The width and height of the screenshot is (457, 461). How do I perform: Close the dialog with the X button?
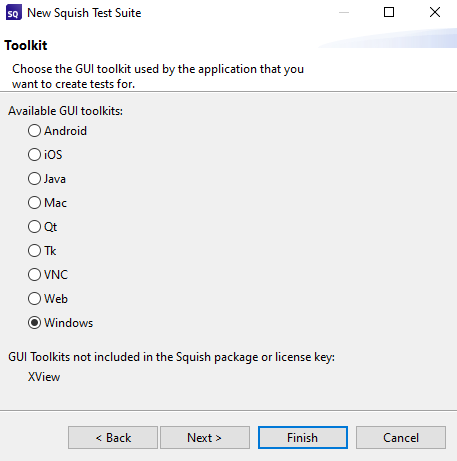click(435, 12)
